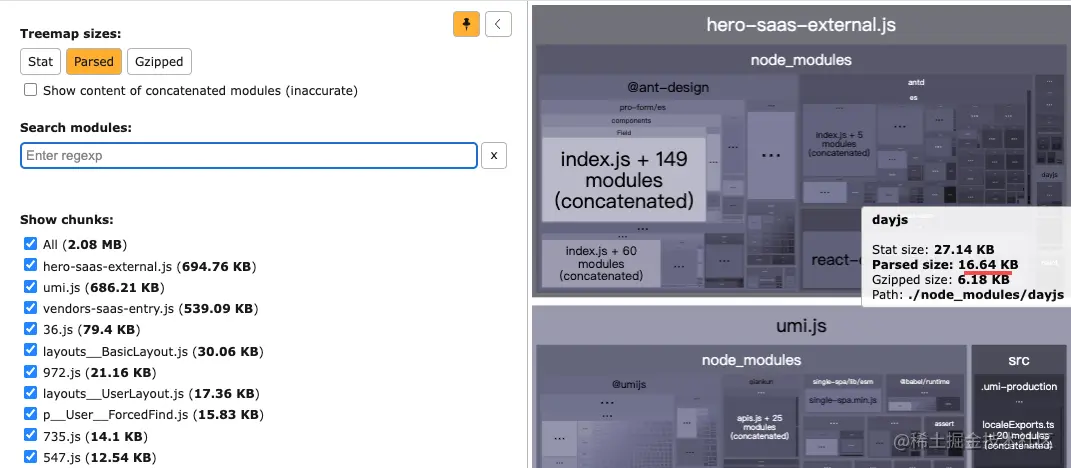This screenshot has width=1071, height=468.
Task: Enable Show content of concatenated modules
Action: [x=30, y=90]
